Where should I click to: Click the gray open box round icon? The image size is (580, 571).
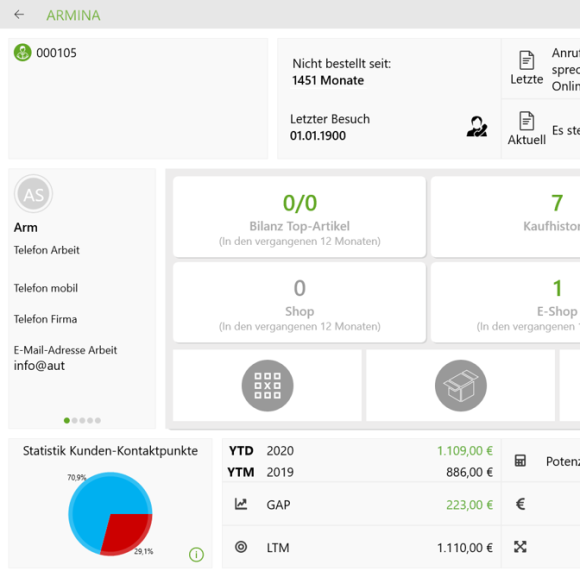pos(461,386)
